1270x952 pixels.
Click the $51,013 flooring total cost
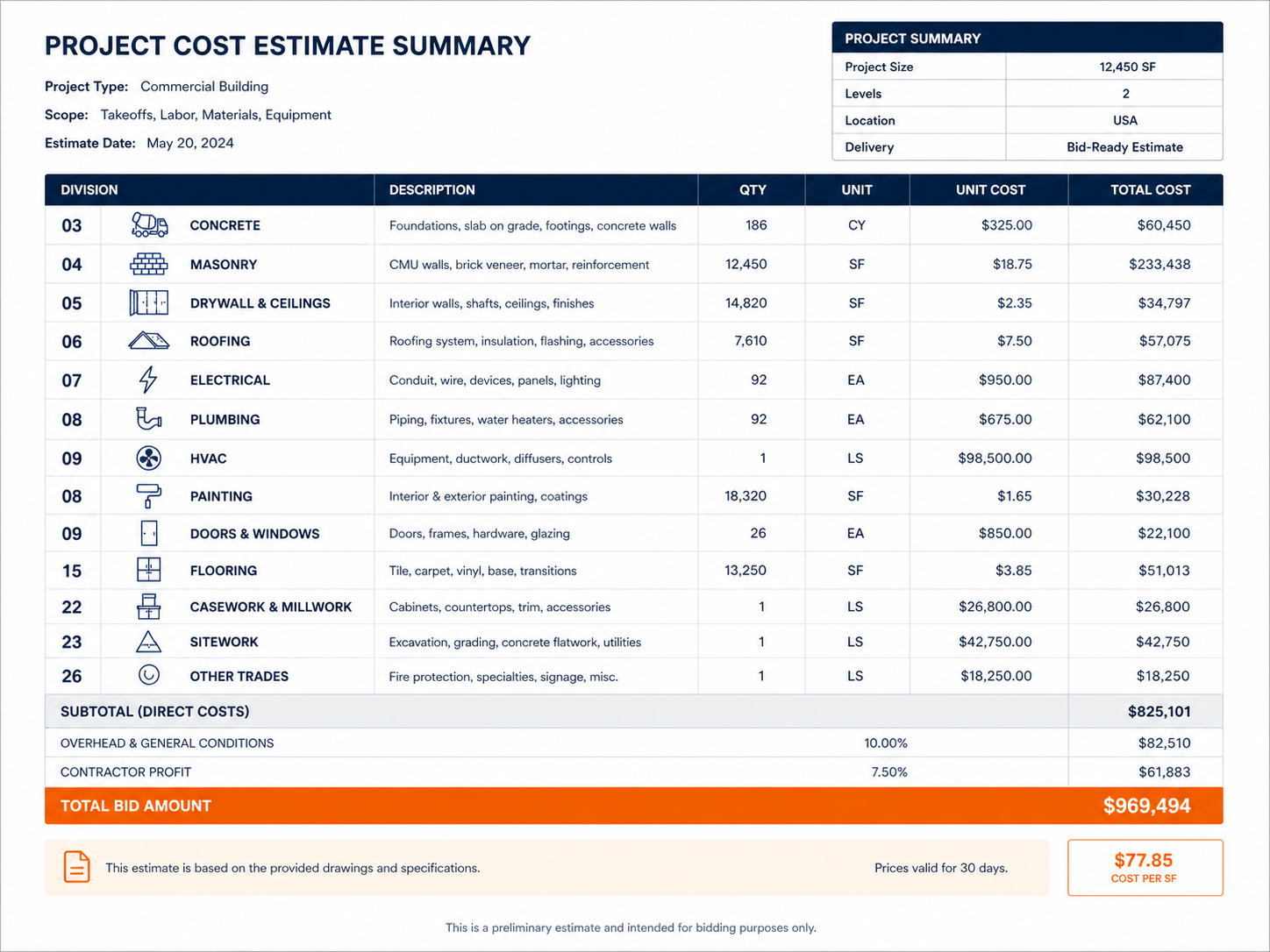tap(1164, 570)
